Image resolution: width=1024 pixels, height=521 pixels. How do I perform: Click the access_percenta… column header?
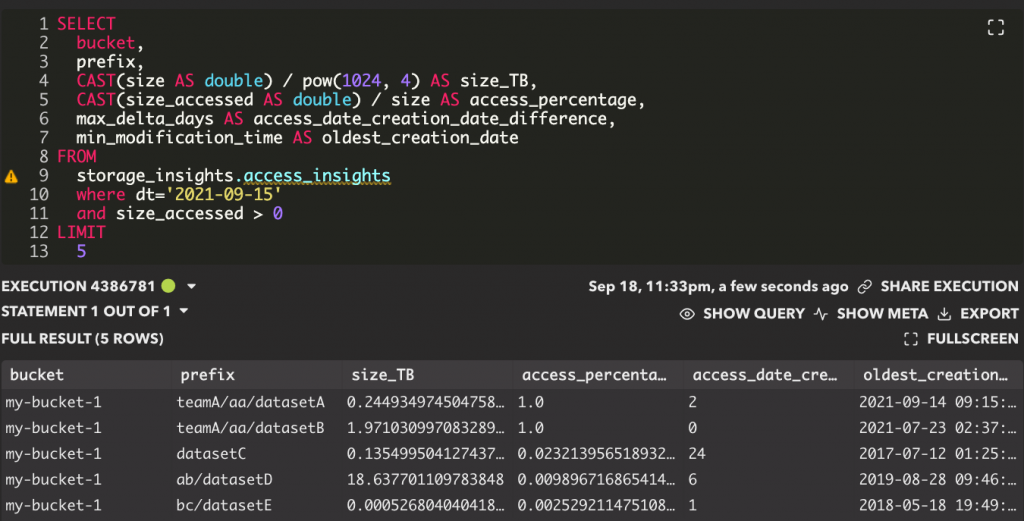[598, 375]
